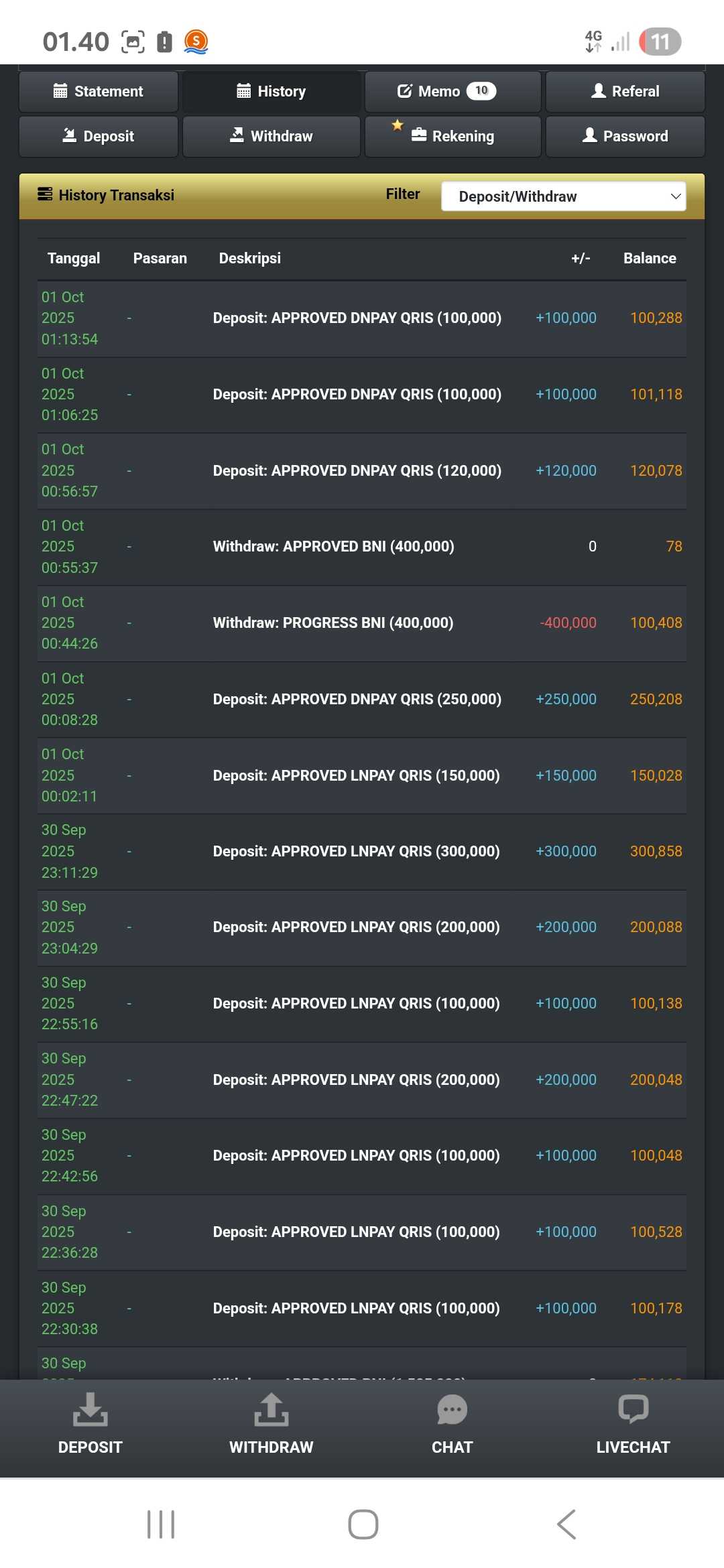
Task: Tap the Tanggal column header
Action: tap(74, 258)
